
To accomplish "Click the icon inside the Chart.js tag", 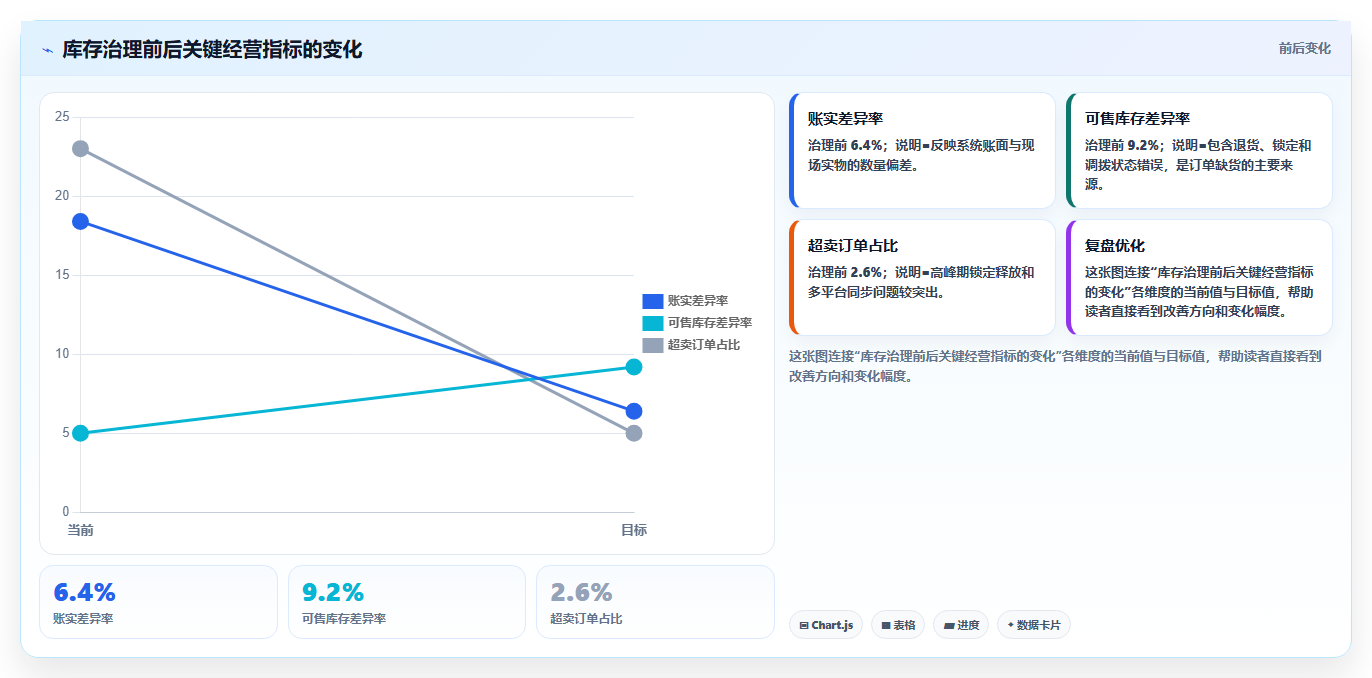I will [x=804, y=625].
